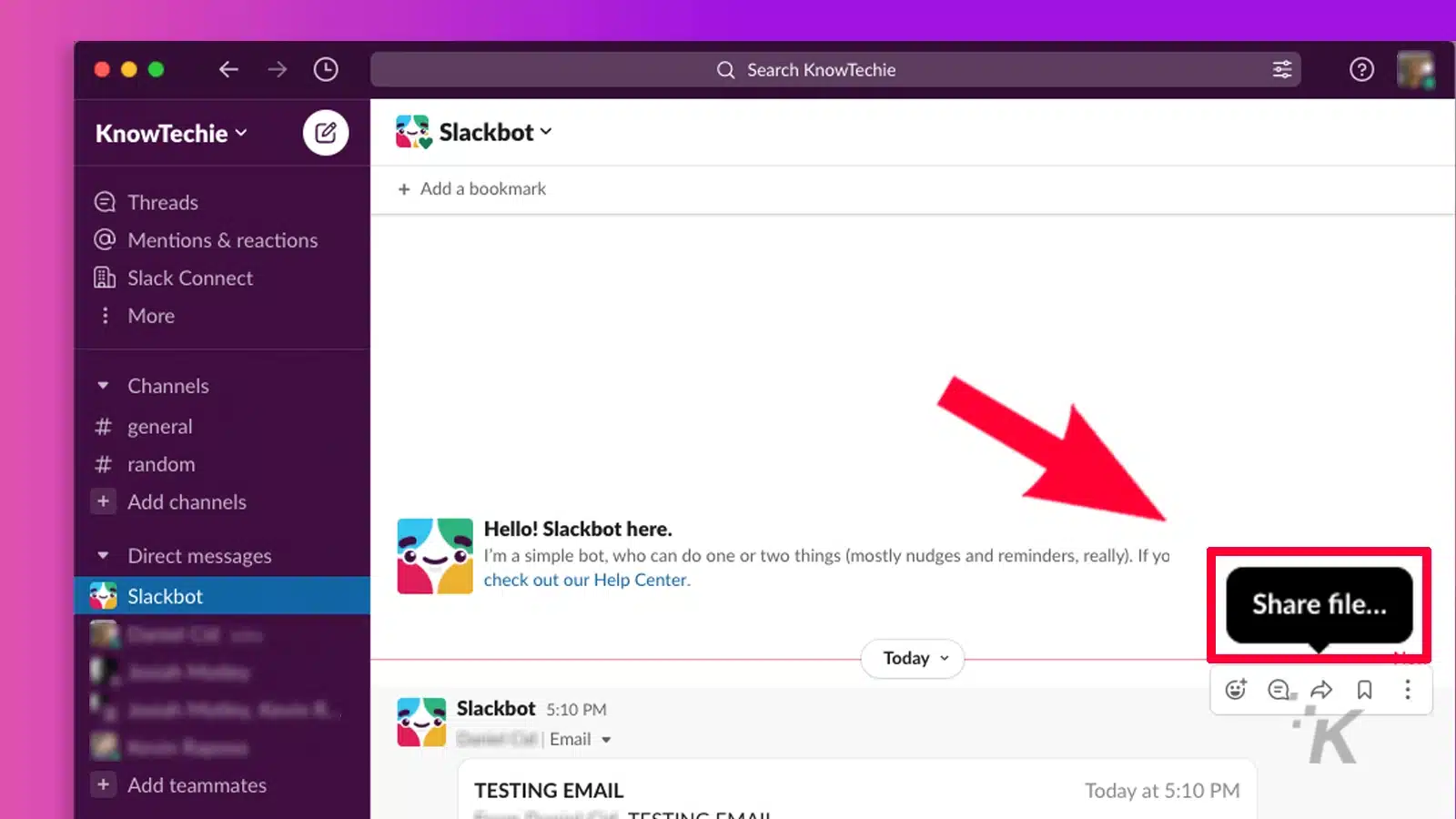
Task: Open more actions three-dot menu
Action: (x=1407, y=690)
